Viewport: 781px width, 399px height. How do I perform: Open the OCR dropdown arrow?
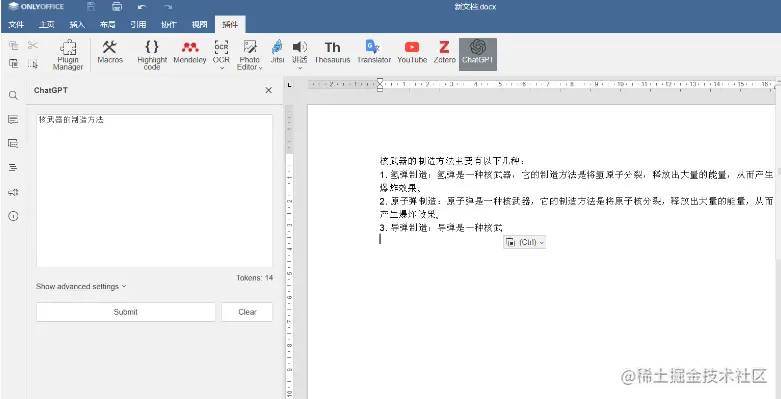(x=222, y=69)
